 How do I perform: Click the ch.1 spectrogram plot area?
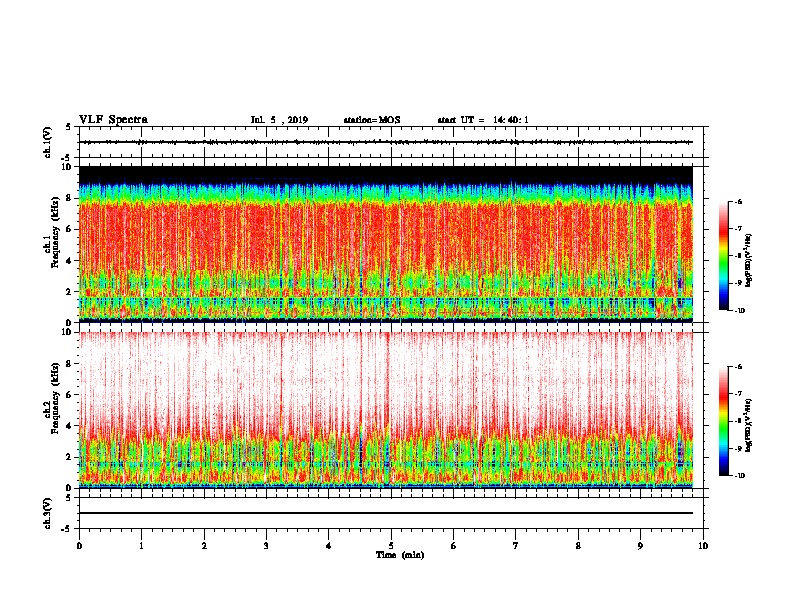point(386,244)
